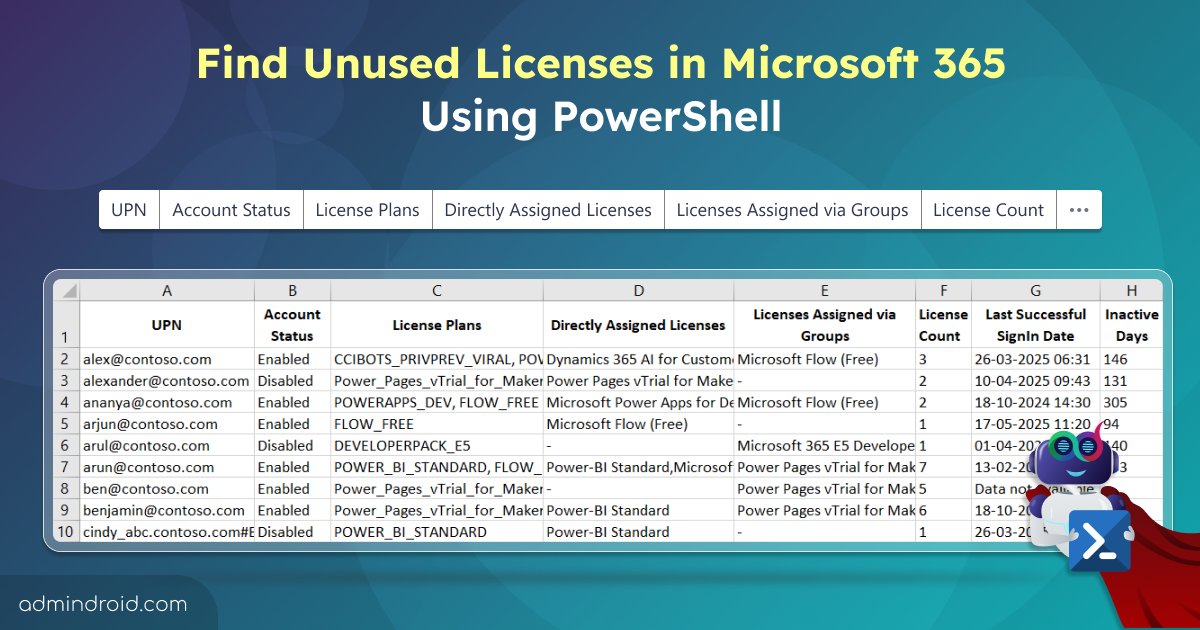
Task: Select the UPN tab label
Action: 129,209
